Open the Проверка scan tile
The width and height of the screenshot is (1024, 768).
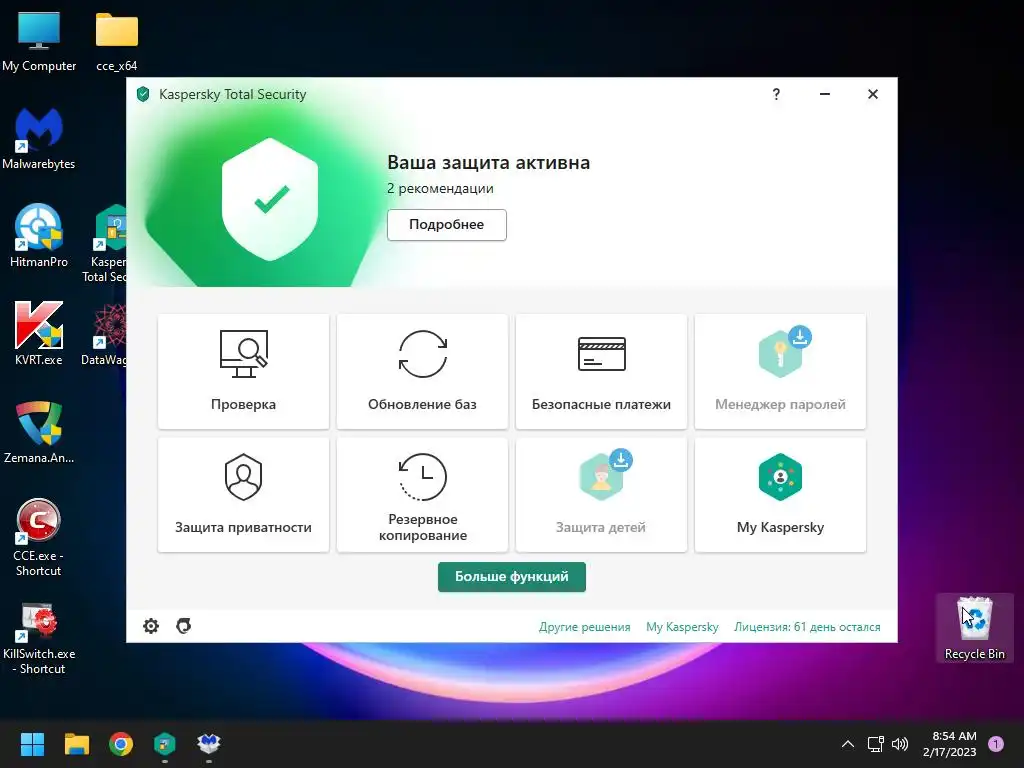point(243,372)
